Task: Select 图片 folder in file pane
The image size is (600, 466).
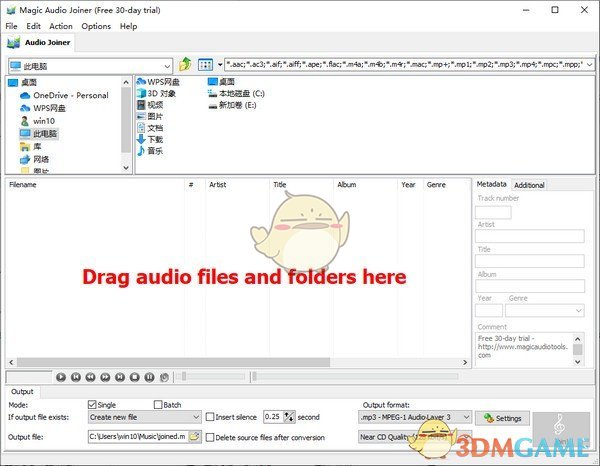Action: tap(150, 116)
